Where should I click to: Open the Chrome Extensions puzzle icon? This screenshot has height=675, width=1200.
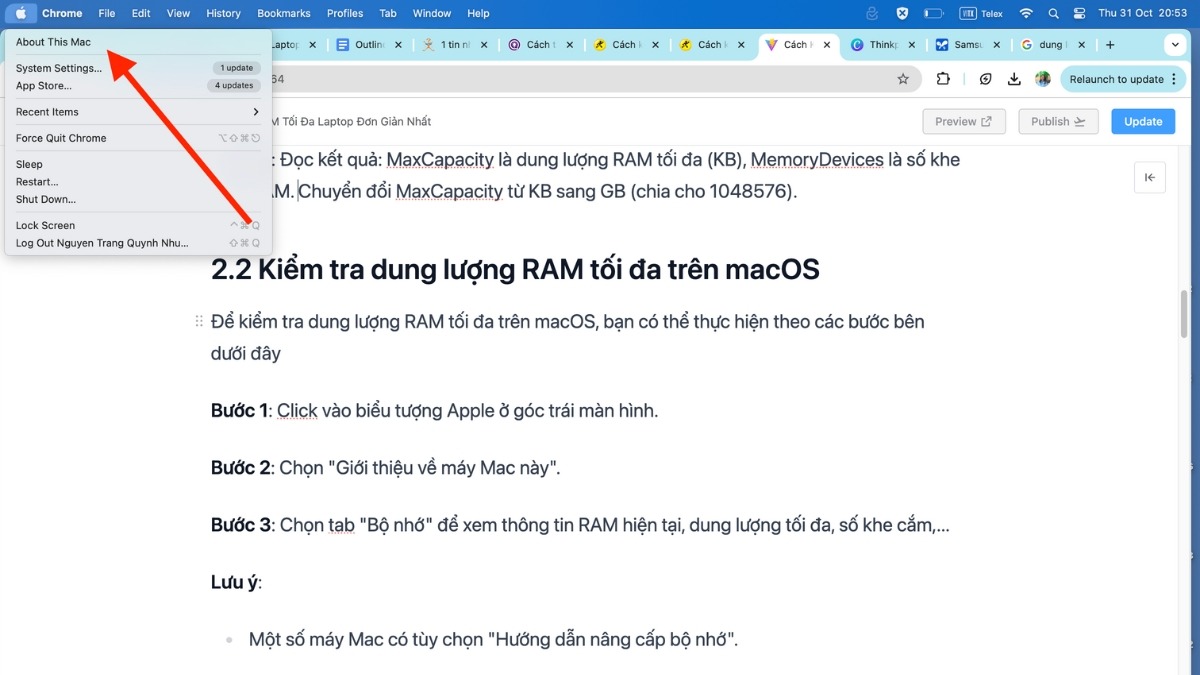pos(943,79)
